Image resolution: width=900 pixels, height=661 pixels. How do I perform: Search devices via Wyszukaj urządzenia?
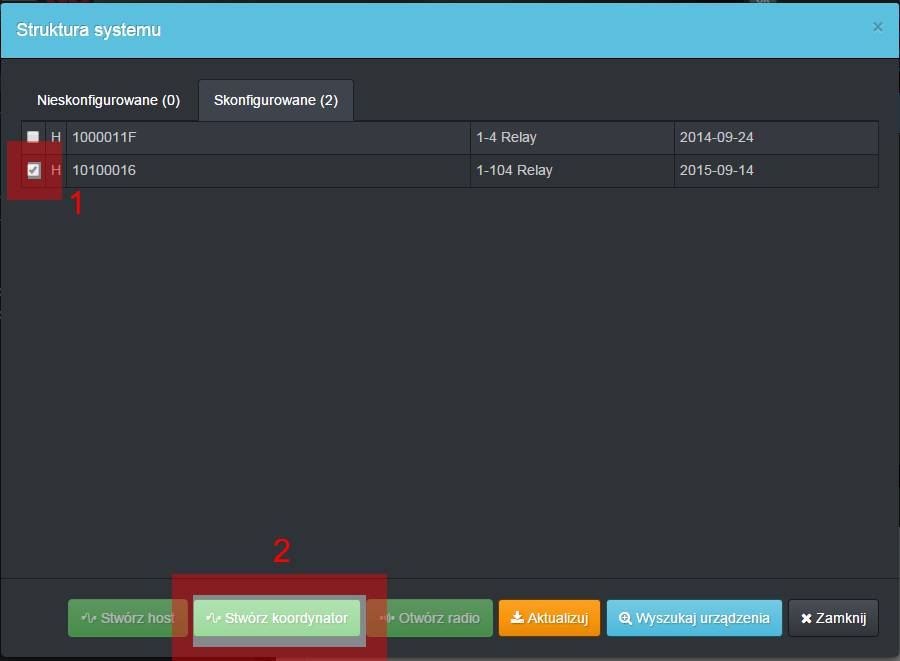point(694,618)
